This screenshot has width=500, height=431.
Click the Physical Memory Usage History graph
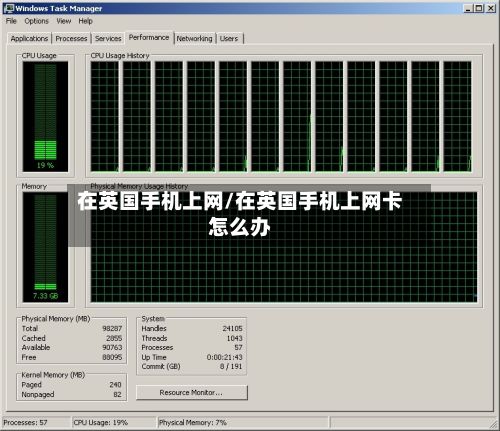[x=284, y=247]
